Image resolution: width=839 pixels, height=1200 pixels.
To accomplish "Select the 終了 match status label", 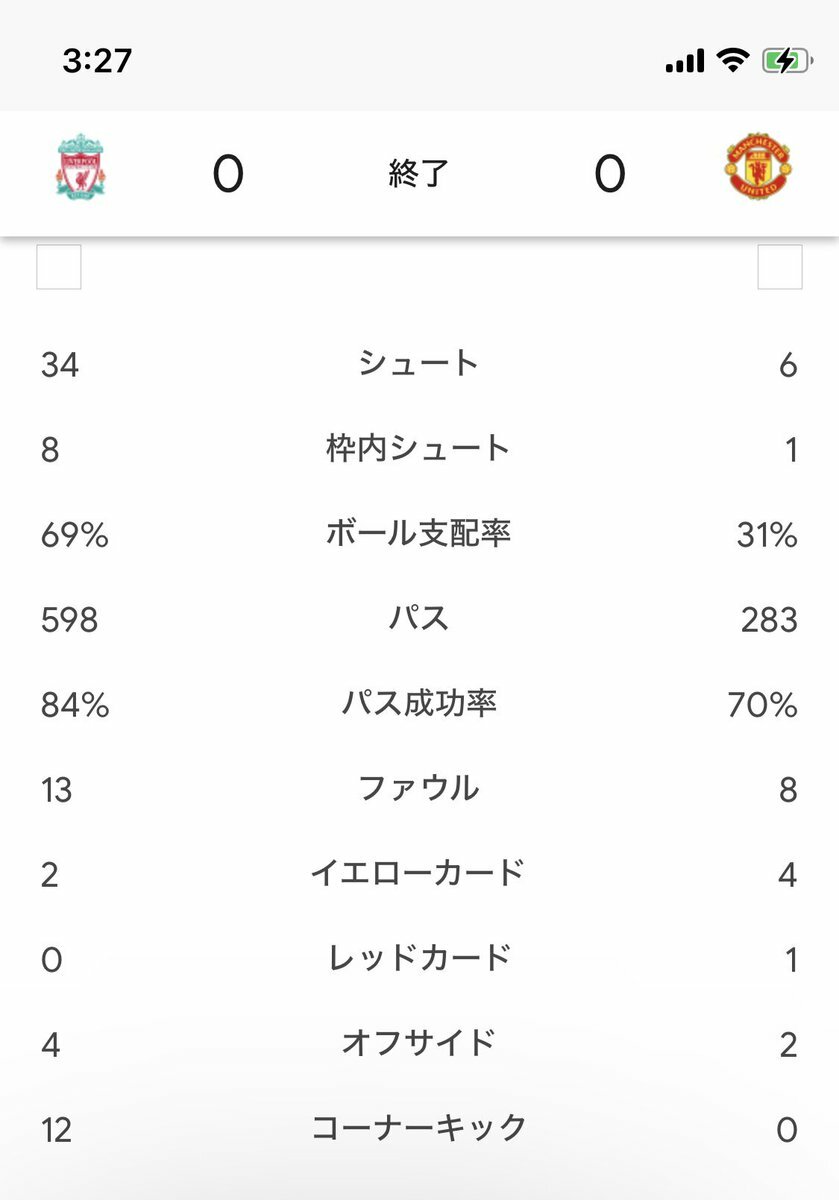I will [x=419, y=174].
